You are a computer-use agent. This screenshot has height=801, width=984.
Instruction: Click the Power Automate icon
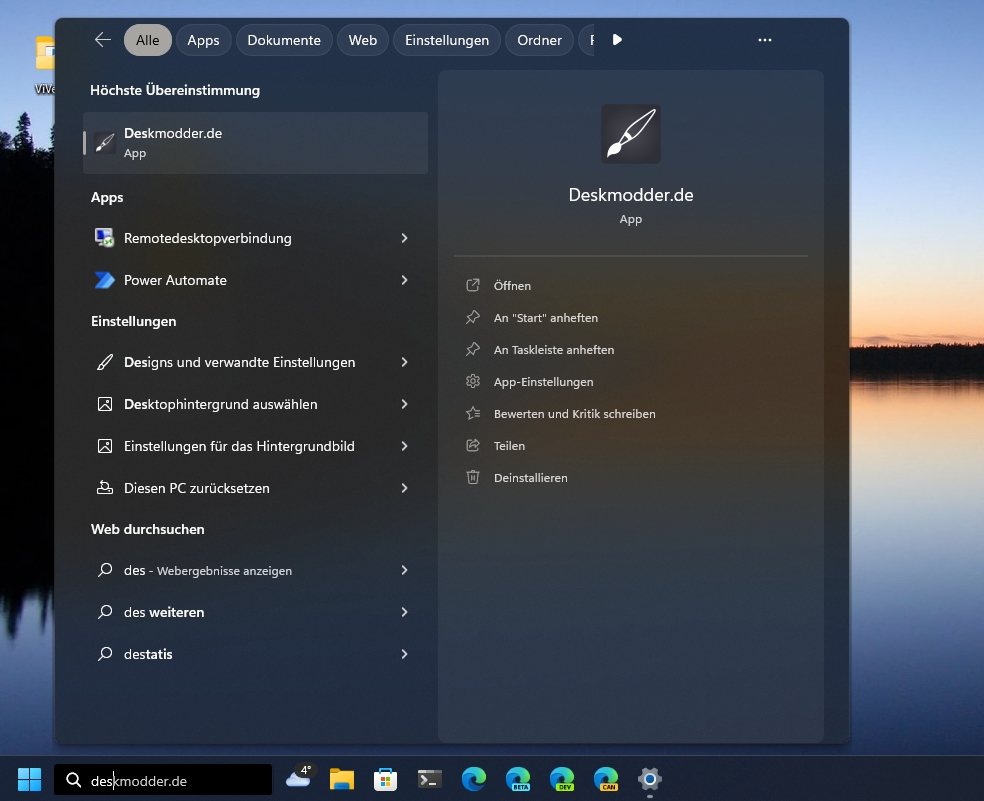[105, 280]
